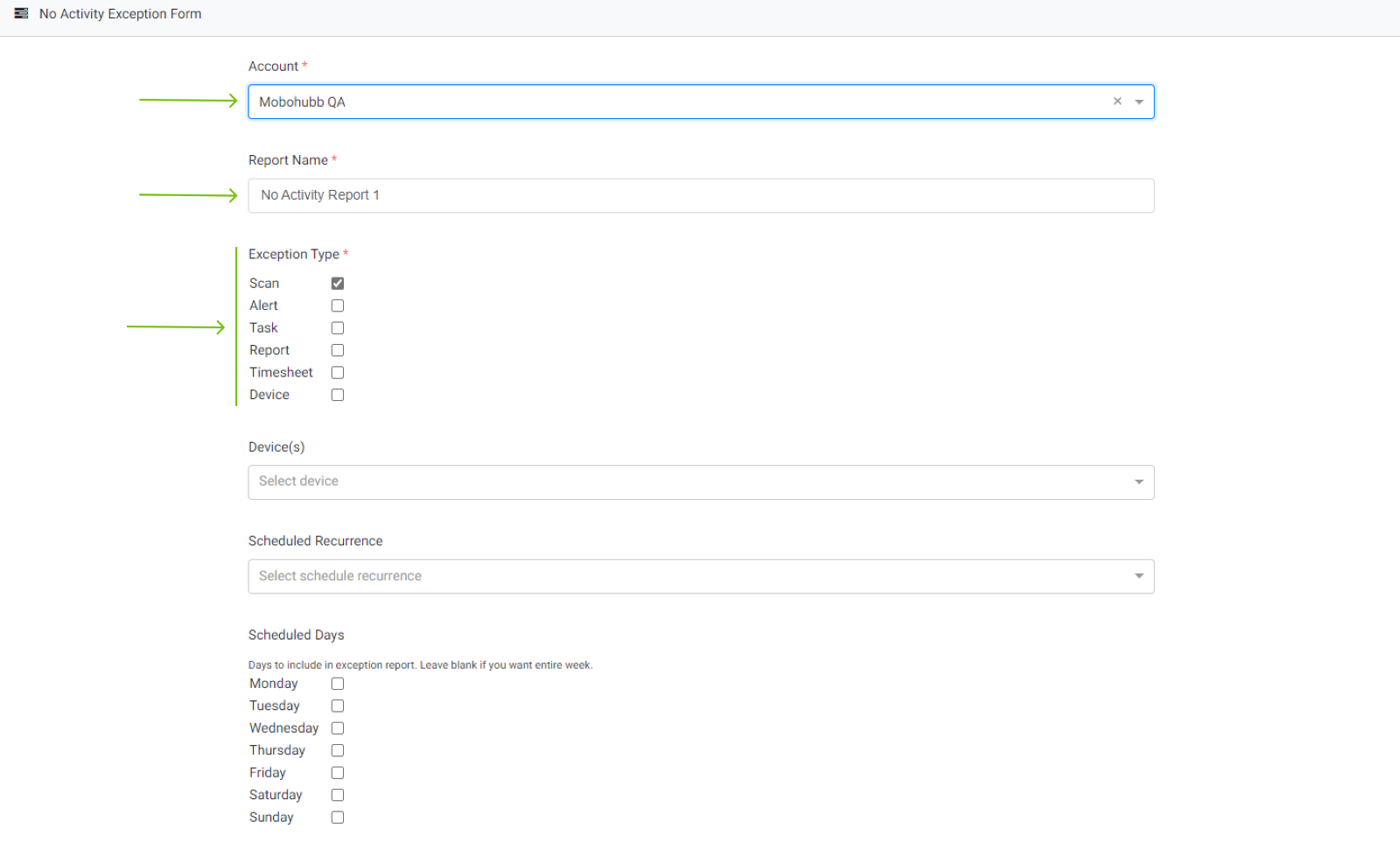Enable Wednesday in scheduled days
The width and height of the screenshot is (1400, 843).
[x=338, y=728]
